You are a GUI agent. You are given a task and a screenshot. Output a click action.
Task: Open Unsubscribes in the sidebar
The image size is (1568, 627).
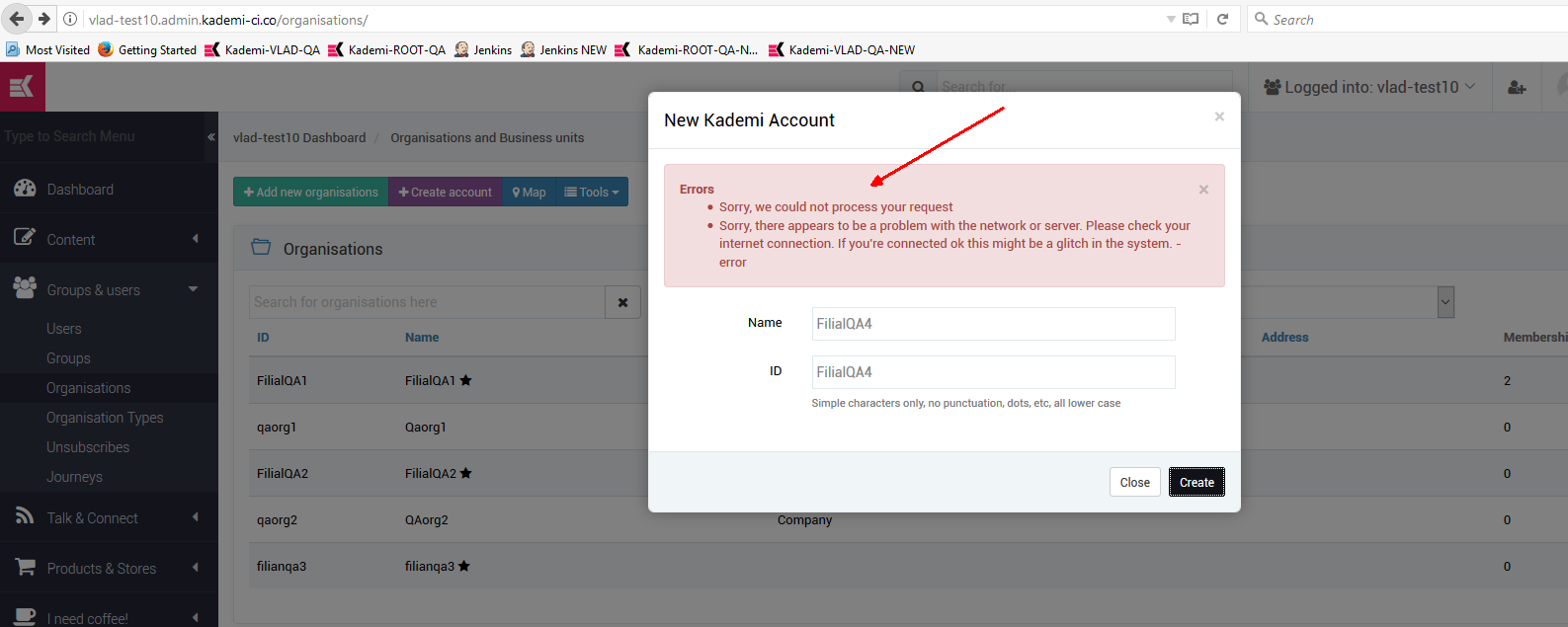point(88,447)
